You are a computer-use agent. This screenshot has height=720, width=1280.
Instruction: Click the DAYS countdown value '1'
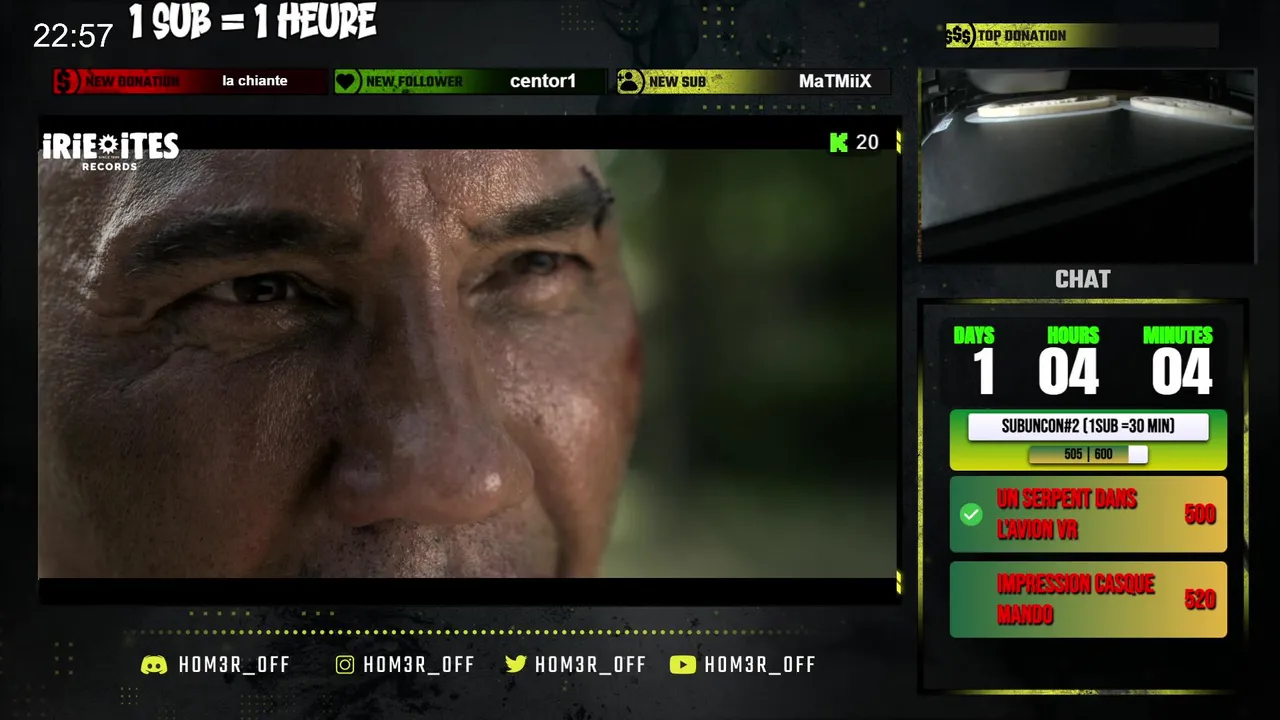(x=985, y=372)
